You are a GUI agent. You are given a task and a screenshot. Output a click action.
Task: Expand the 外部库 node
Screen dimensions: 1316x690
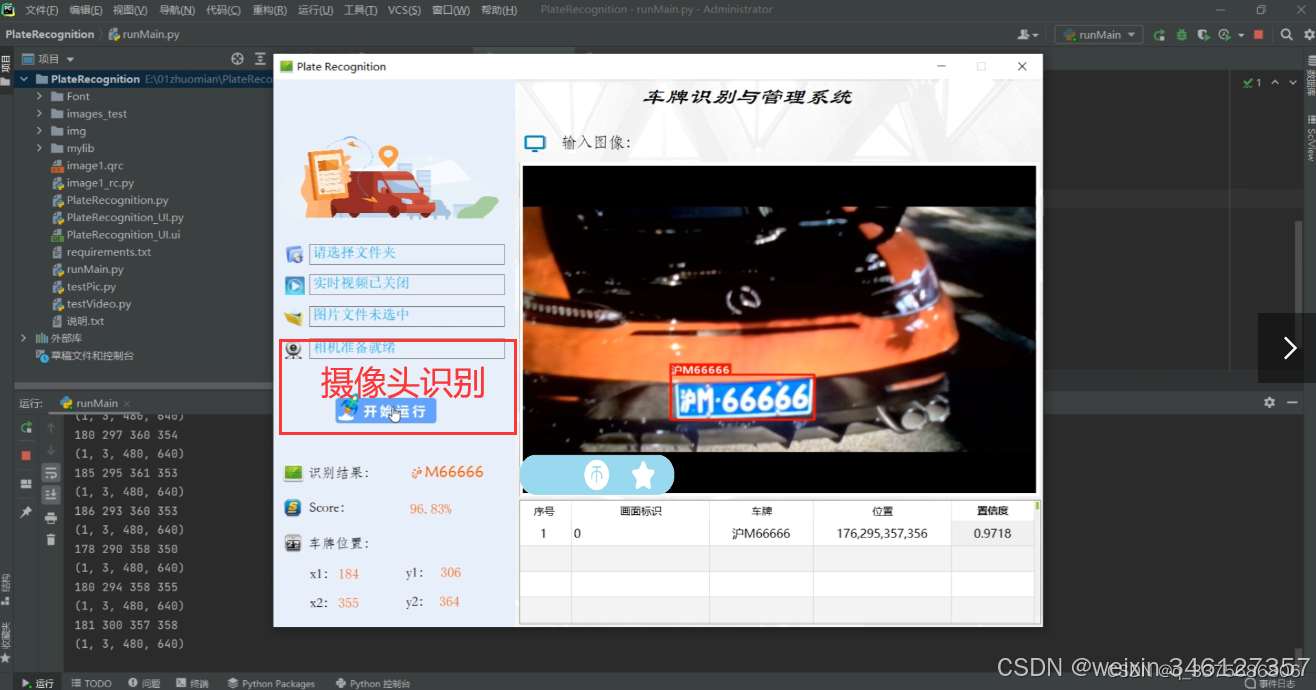[x=22, y=338]
